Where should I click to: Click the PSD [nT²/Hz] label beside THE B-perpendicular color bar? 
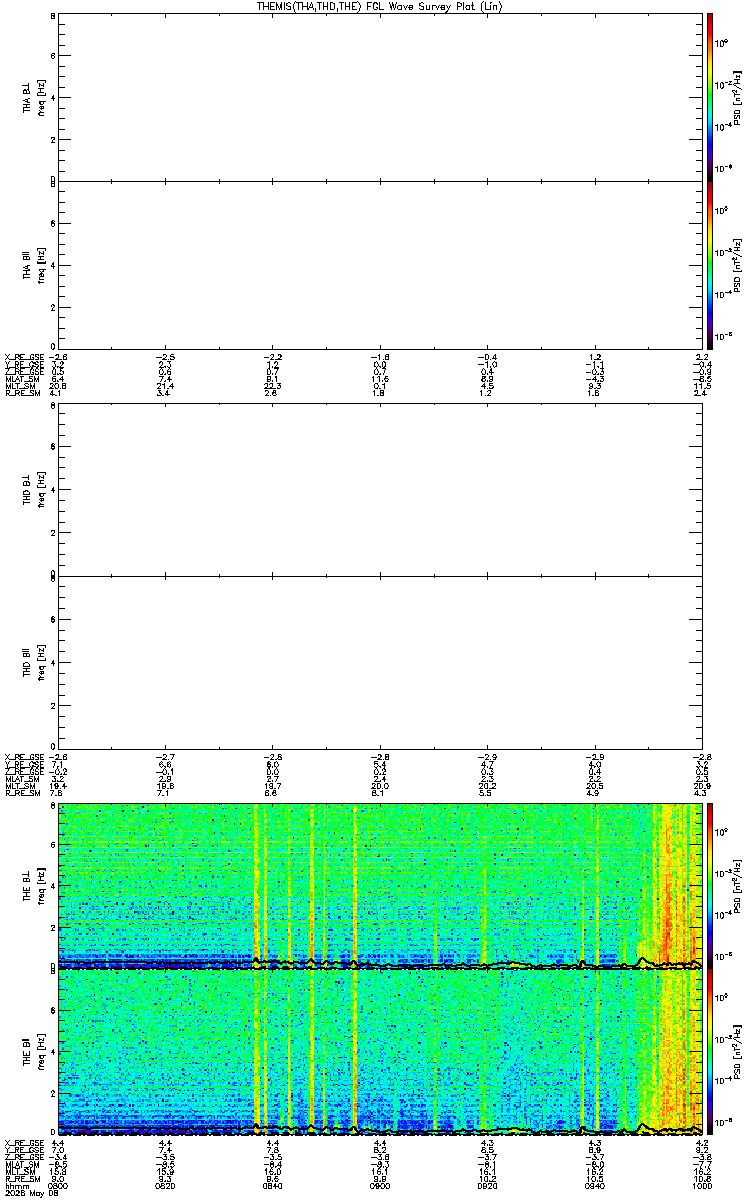(x=737, y=886)
